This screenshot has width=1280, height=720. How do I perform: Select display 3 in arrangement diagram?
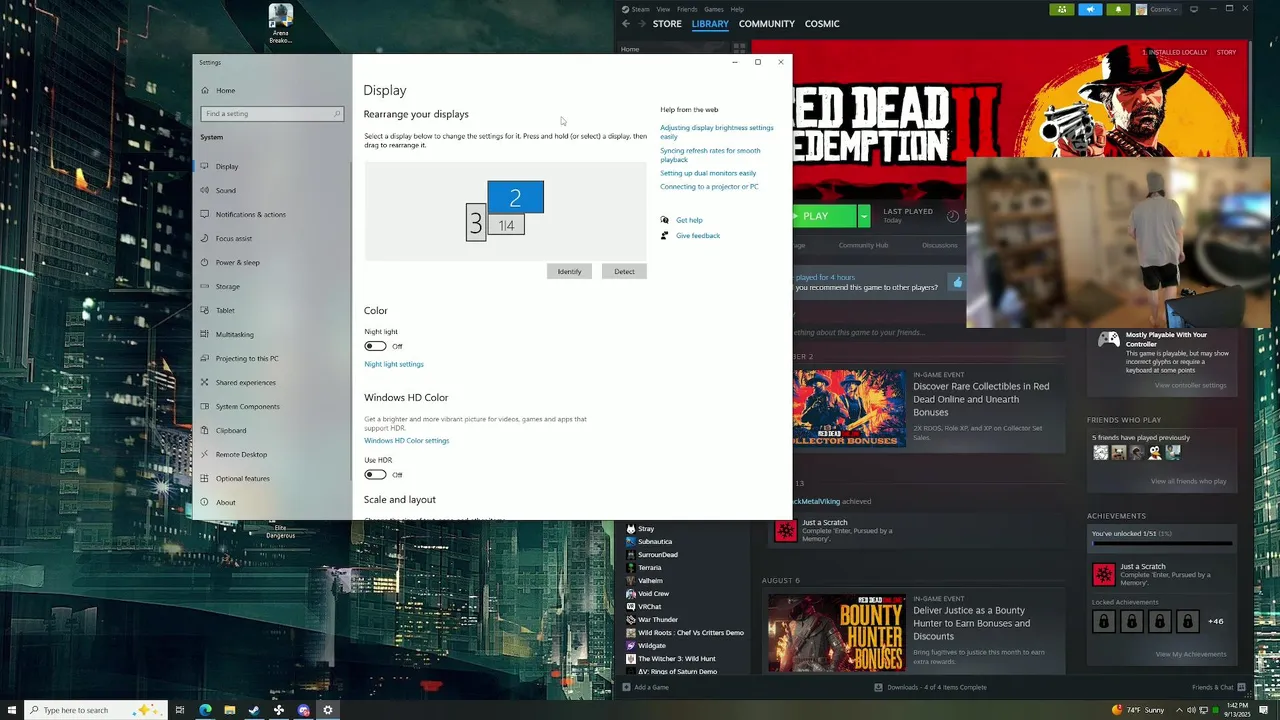[476, 222]
